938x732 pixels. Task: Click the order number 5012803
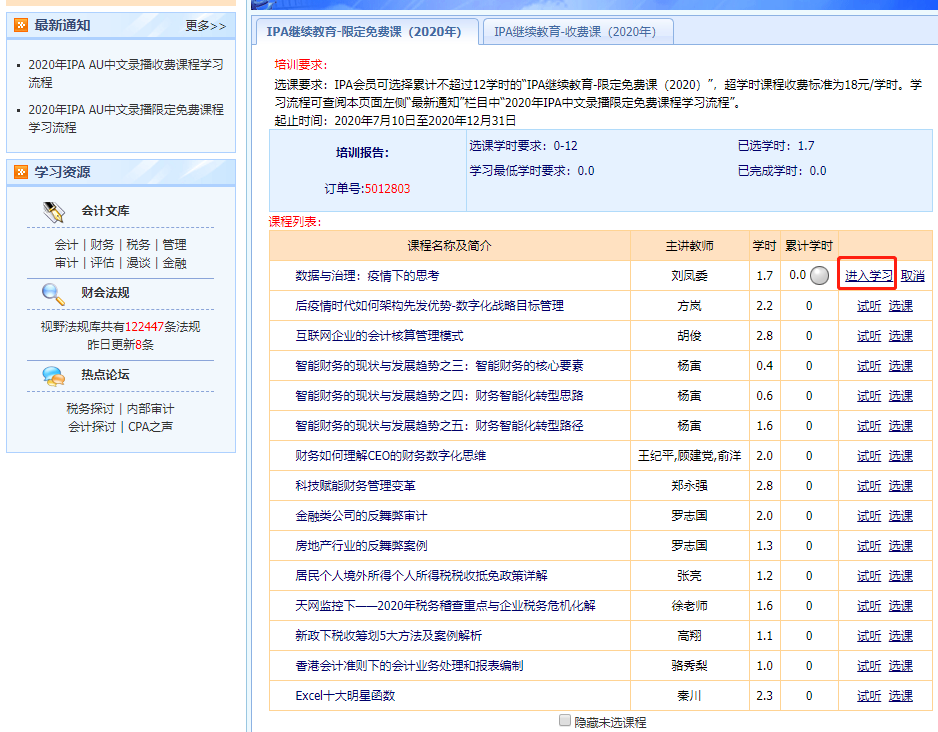388,189
